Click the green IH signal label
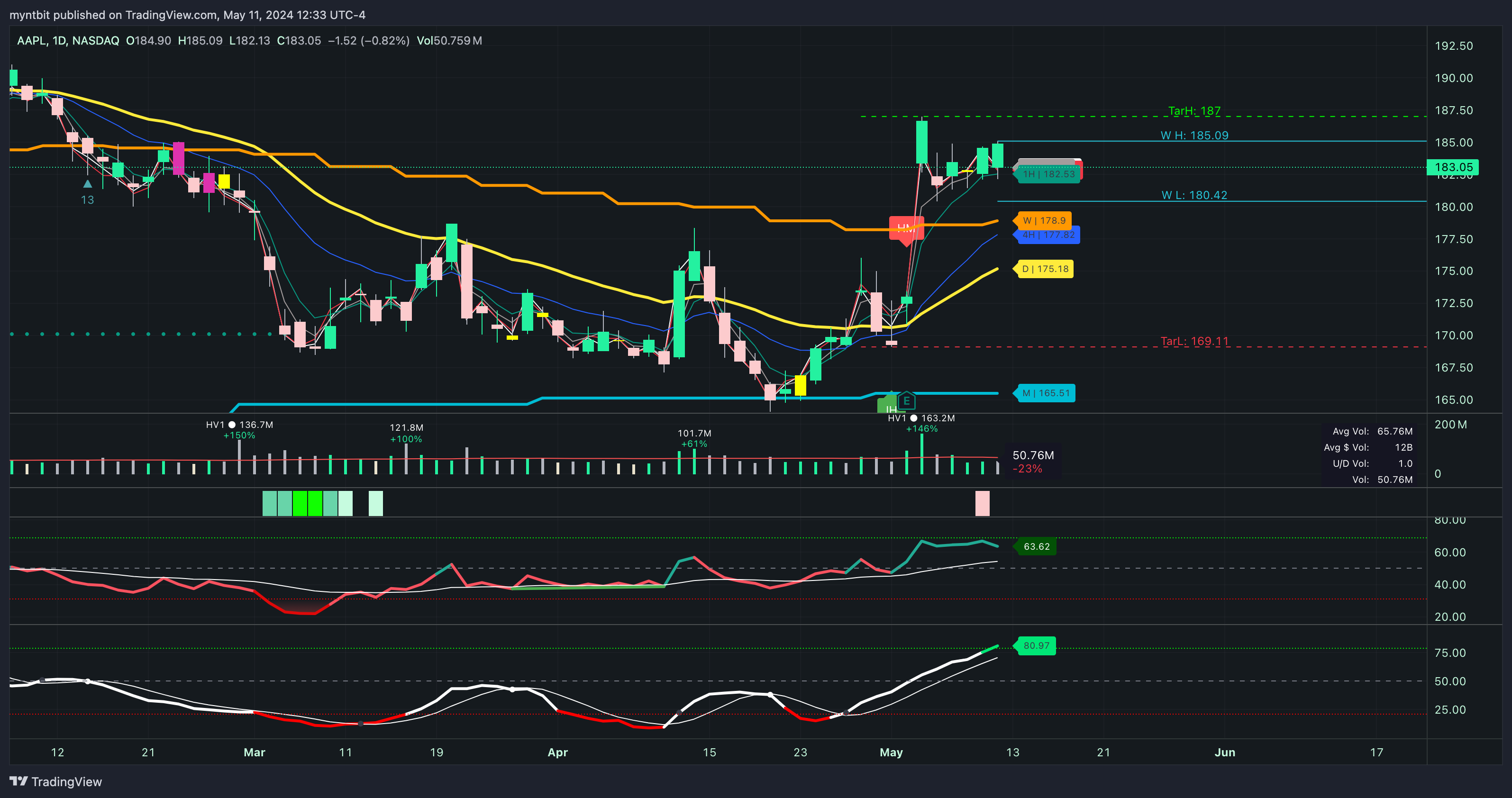This screenshot has width=1512, height=798. tap(889, 405)
